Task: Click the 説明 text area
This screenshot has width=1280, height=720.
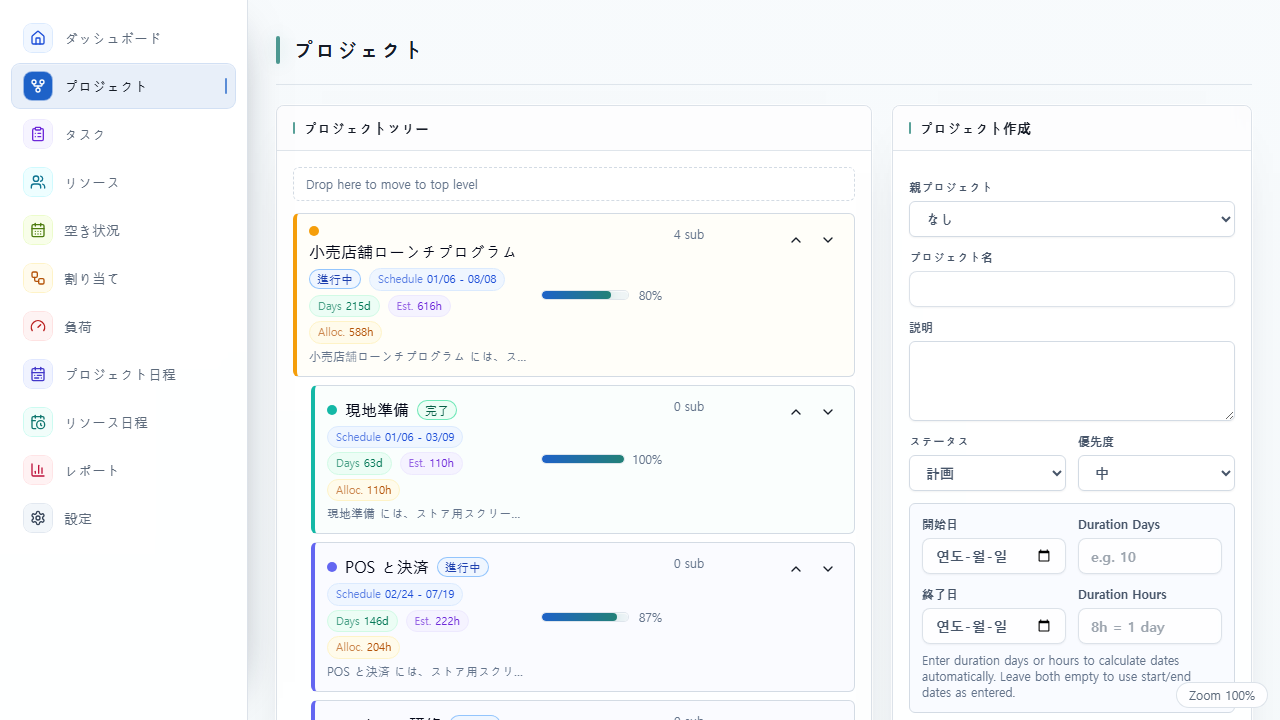Action: click(x=1072, y=381)
